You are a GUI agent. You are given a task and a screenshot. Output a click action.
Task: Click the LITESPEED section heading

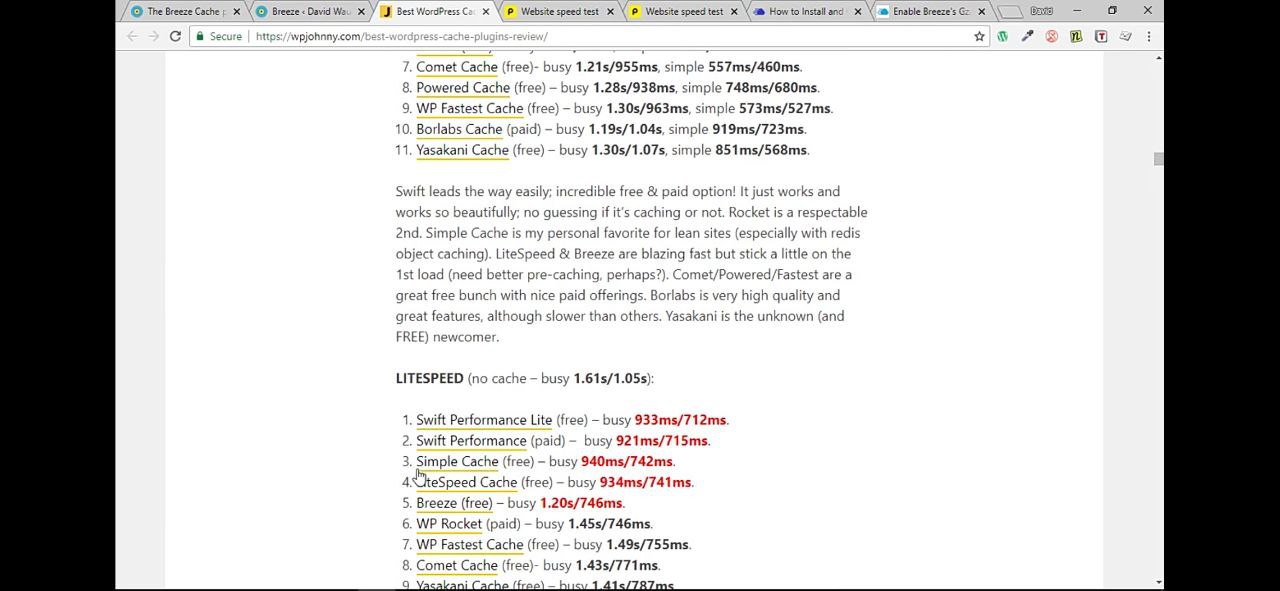point(429,378)
